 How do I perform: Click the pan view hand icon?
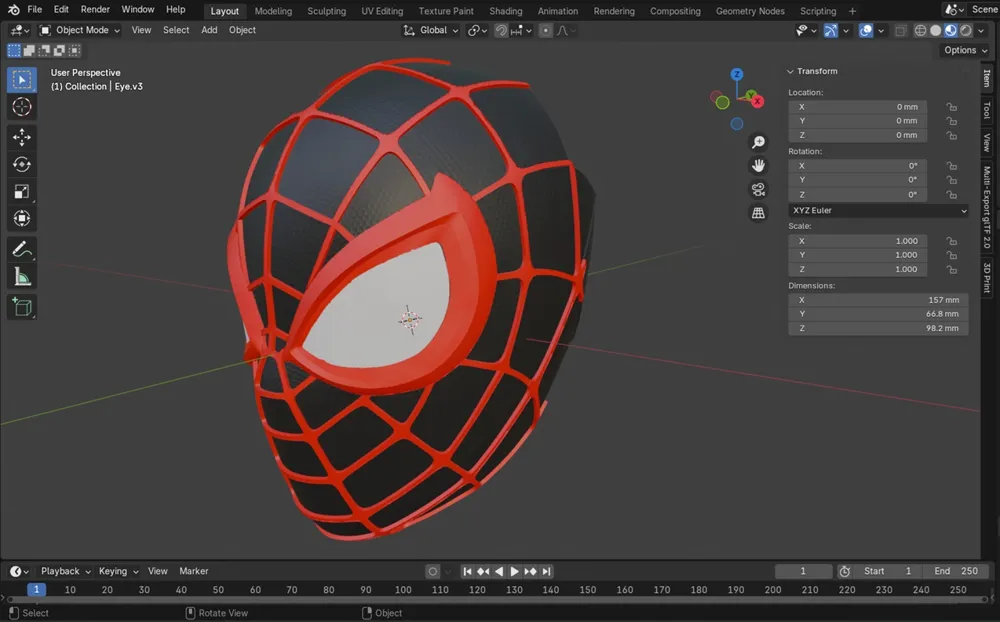point(758,166)
